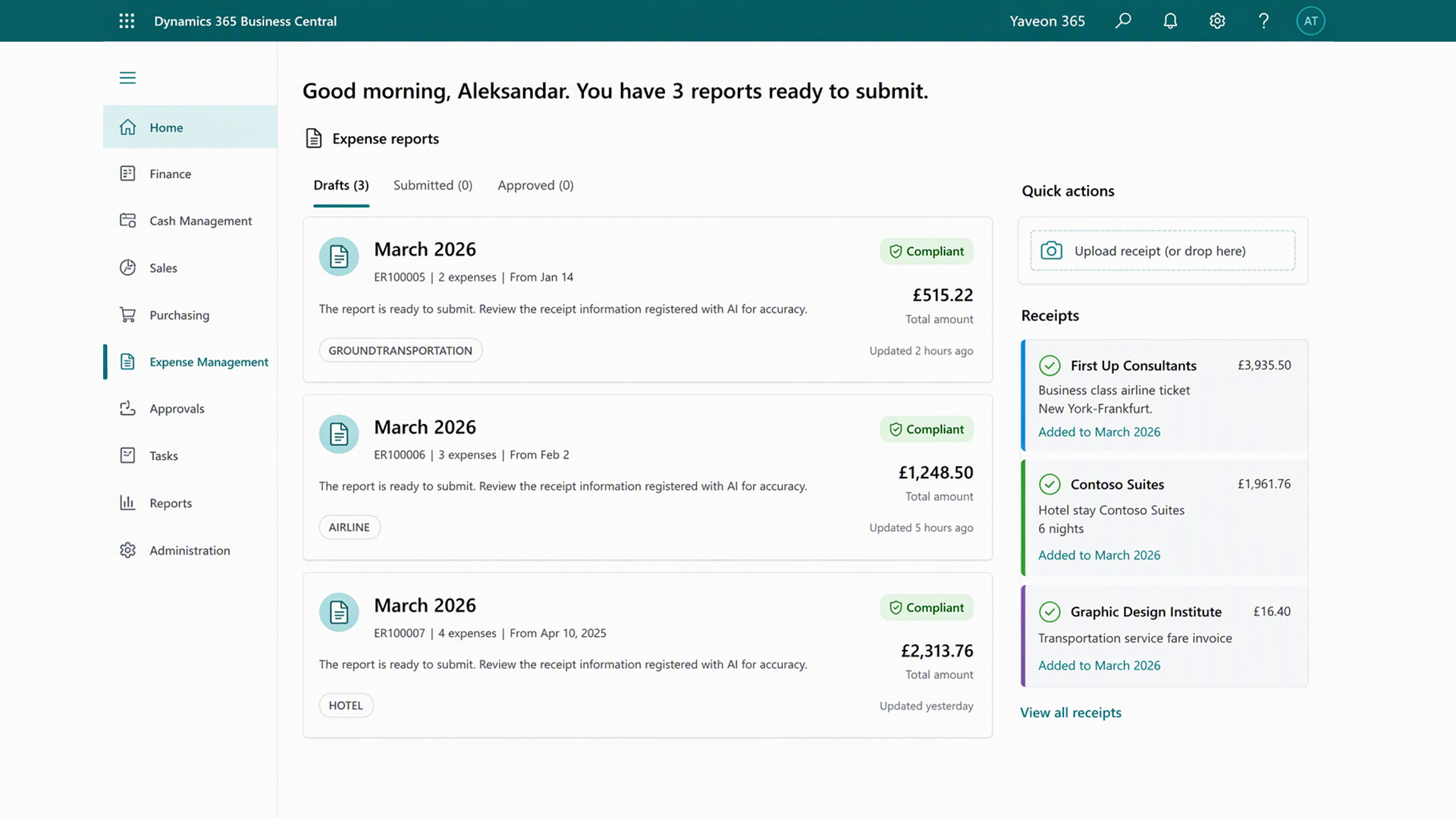Click the help question mark icon
Image resolution: width=1456 pixels, height=819 pixels.
[1263, 21]
